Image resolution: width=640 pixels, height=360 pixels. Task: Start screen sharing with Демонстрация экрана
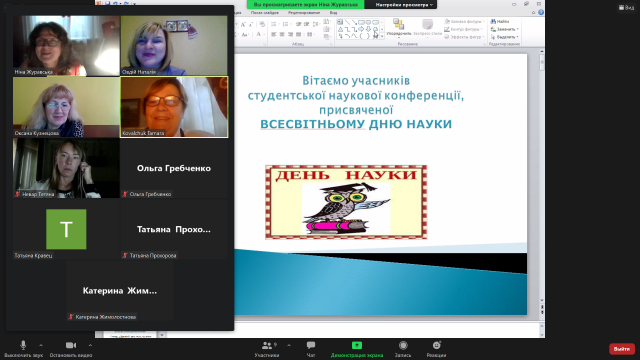pyautogui.click(x=357, y=349)
